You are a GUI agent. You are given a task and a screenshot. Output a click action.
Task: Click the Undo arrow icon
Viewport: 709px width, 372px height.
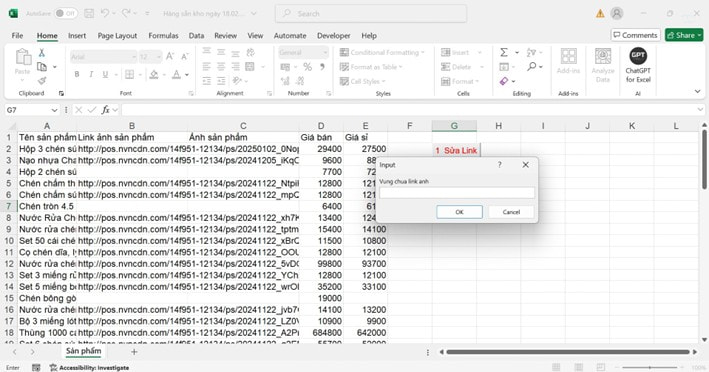click(105, 14)
